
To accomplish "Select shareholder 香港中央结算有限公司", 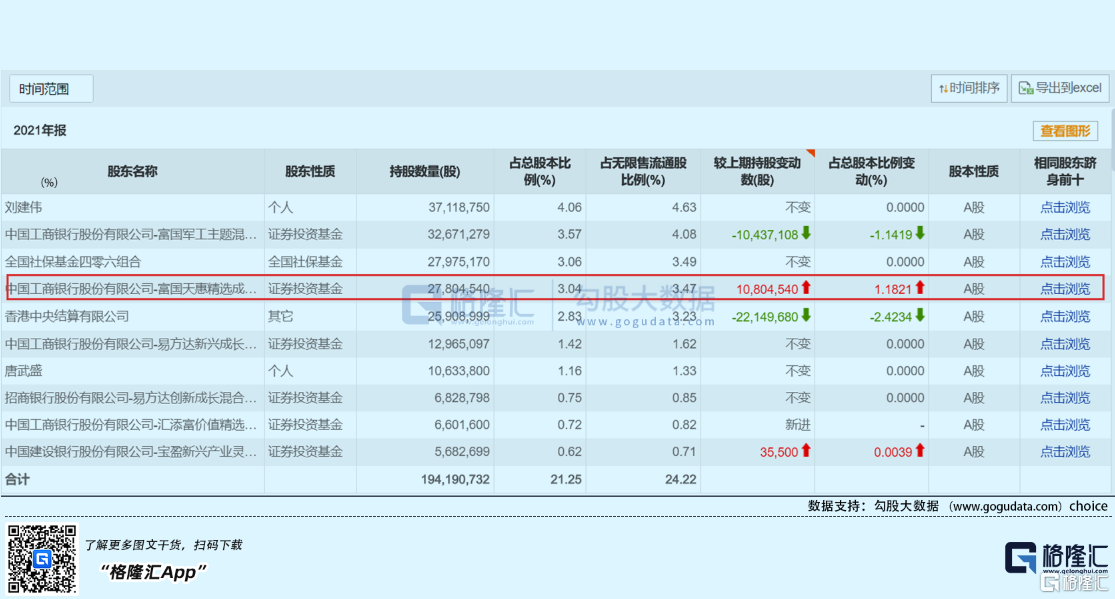I will (67, 317).
